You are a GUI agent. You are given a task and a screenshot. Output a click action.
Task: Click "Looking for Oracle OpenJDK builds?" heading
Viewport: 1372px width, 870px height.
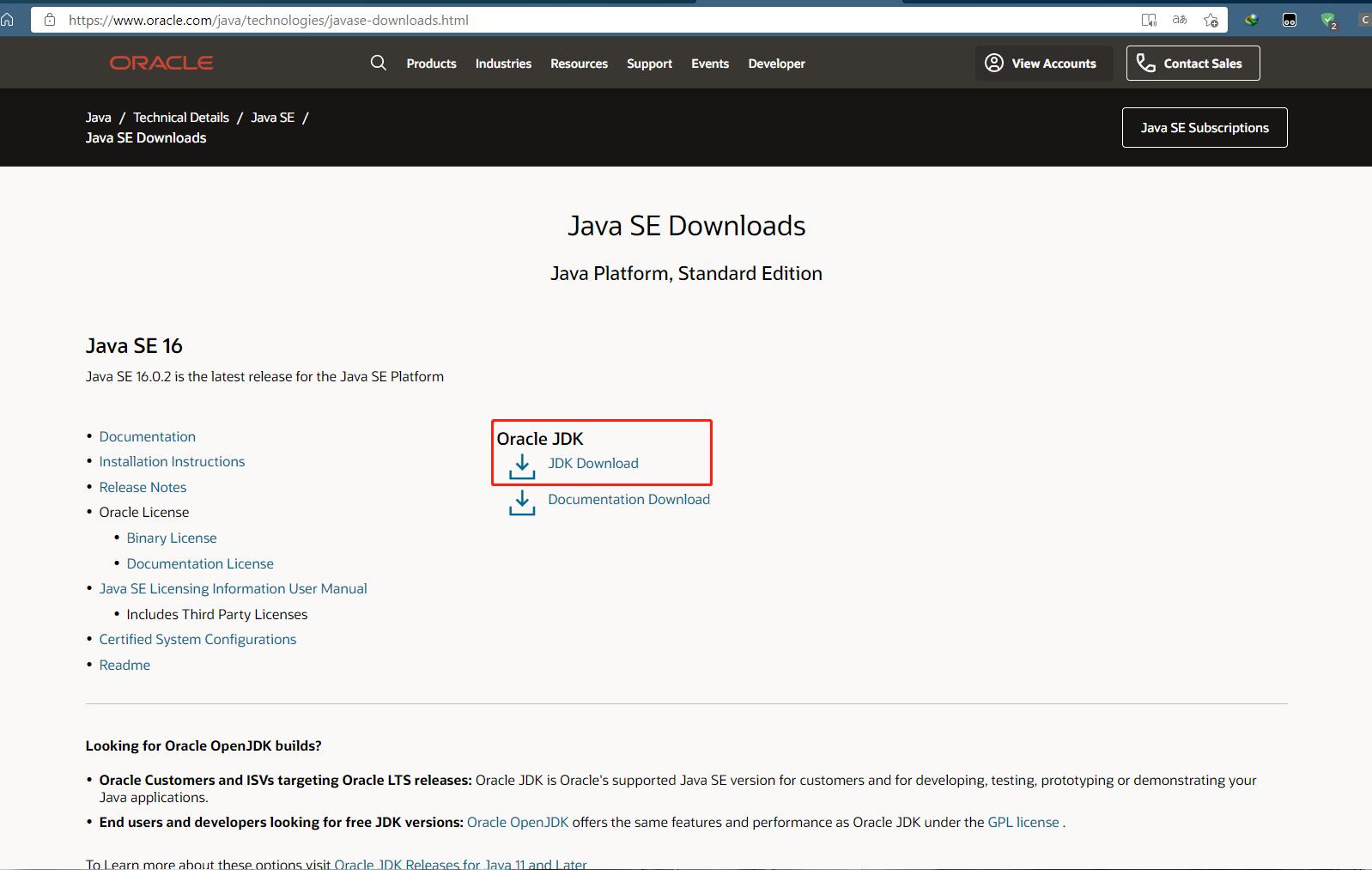point(203,745)
